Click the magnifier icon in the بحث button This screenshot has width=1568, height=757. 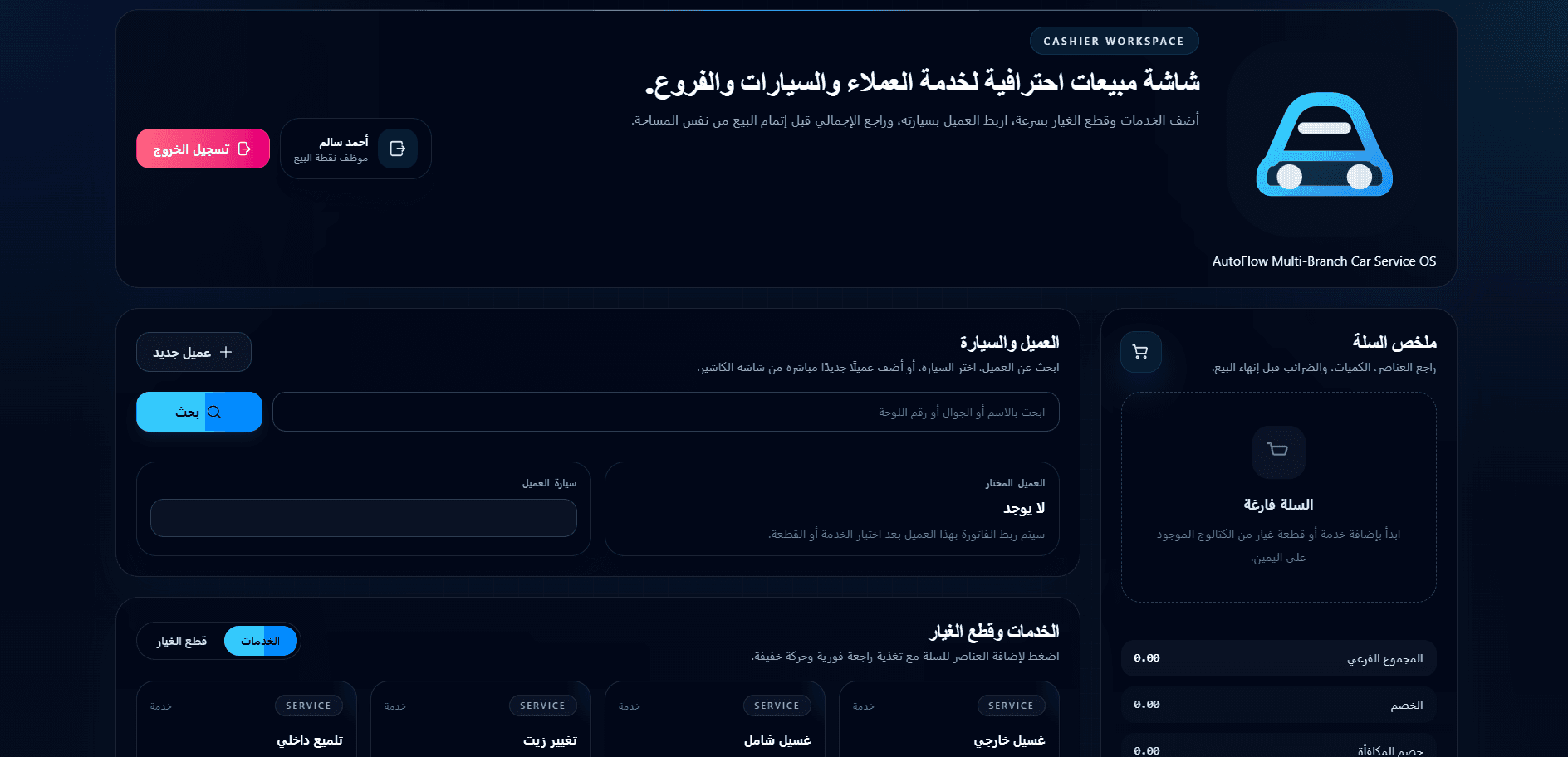click(214, 412)
